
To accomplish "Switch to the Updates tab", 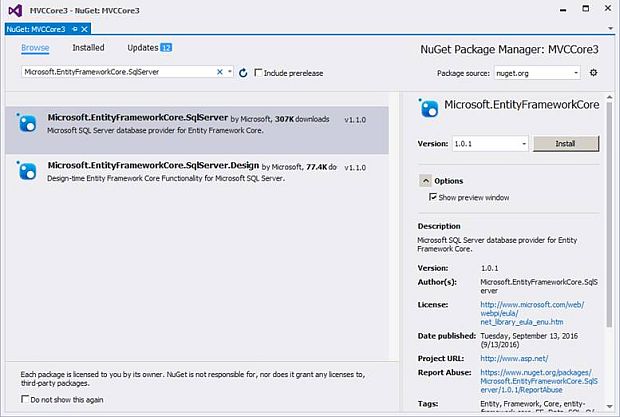I will [x=143, y=48].
